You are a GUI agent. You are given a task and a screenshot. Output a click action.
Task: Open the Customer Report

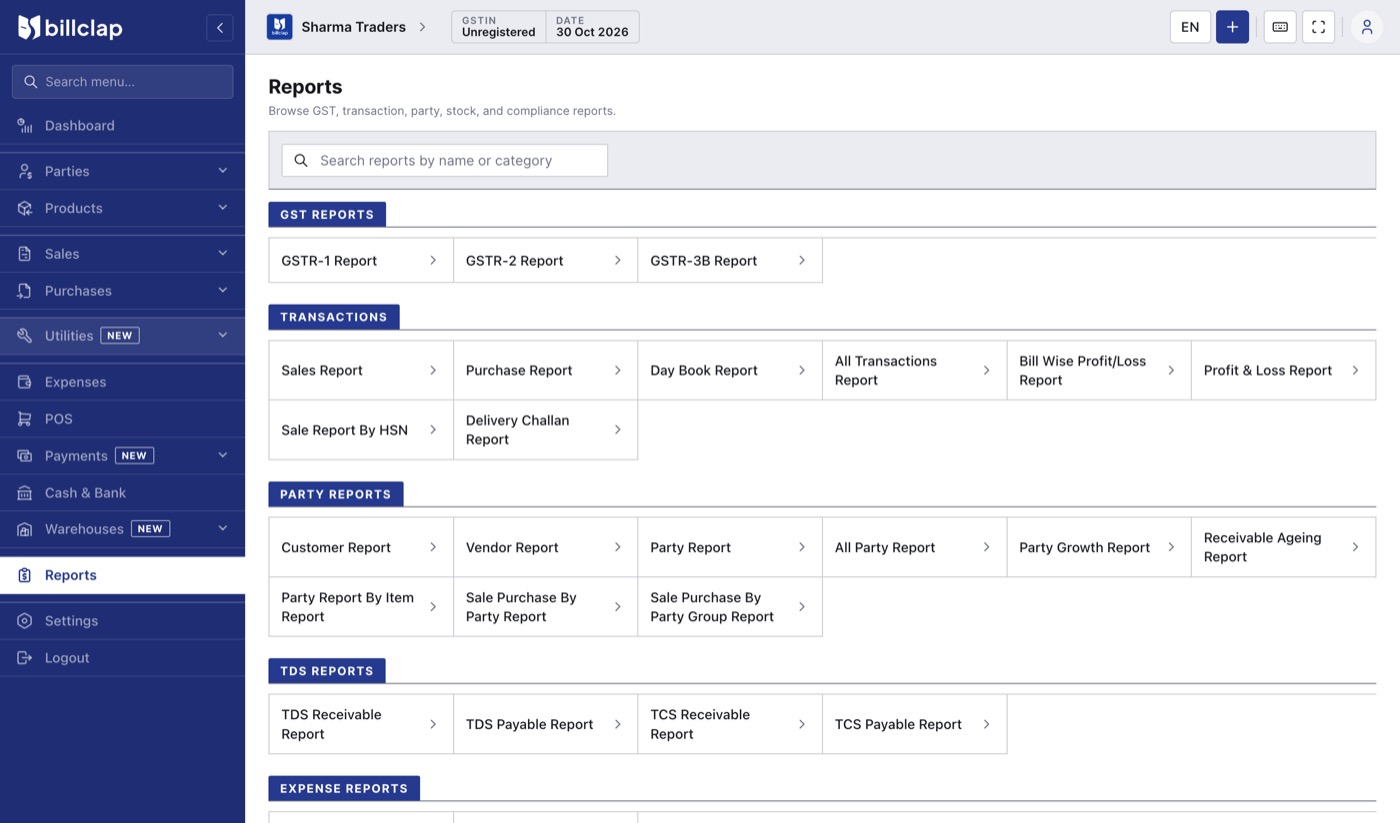[x=361, y=547]
